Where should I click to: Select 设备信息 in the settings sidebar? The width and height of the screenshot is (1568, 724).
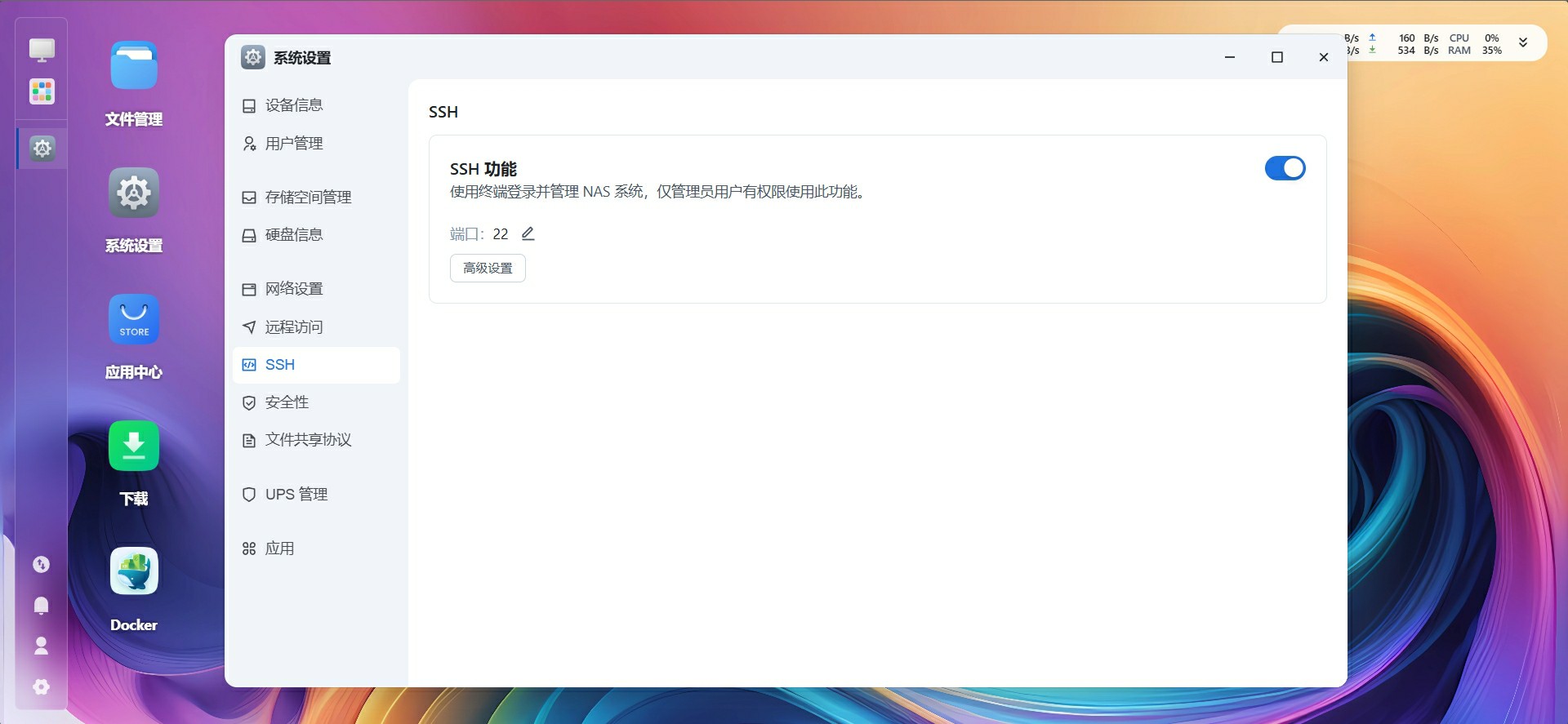tap(293, 105)
